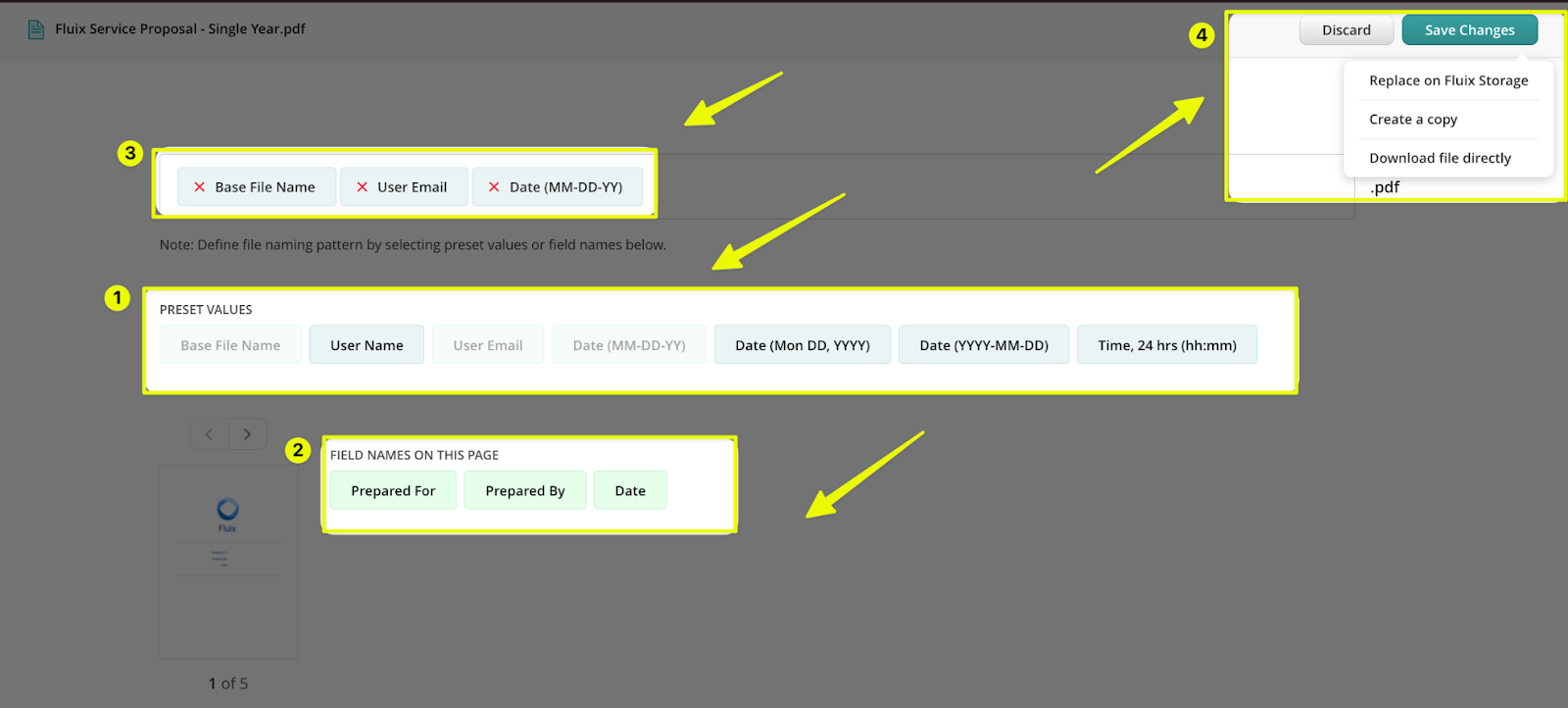Remove the Base File Name tag
This screenshot has width=1568, height=708.
point(200,187)
